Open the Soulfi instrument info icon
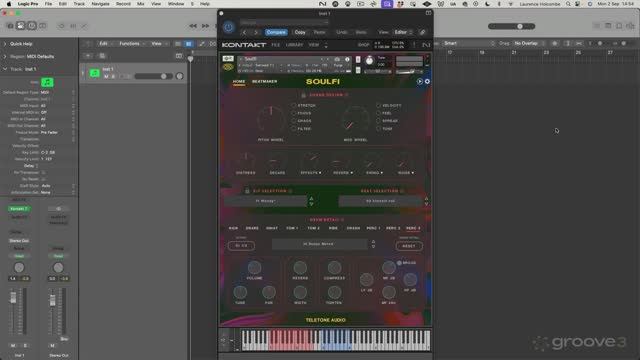640x360 pixels. 347,59
